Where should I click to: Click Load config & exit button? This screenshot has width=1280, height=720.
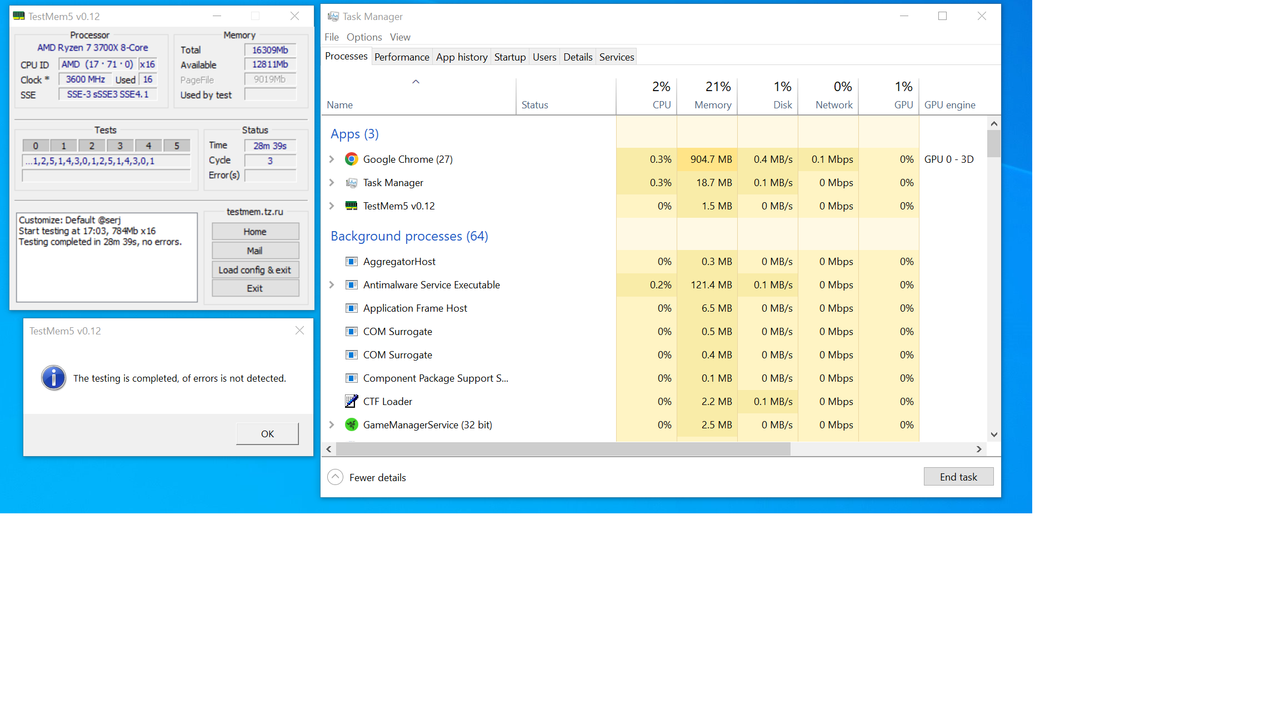click(x=255, y=269)
